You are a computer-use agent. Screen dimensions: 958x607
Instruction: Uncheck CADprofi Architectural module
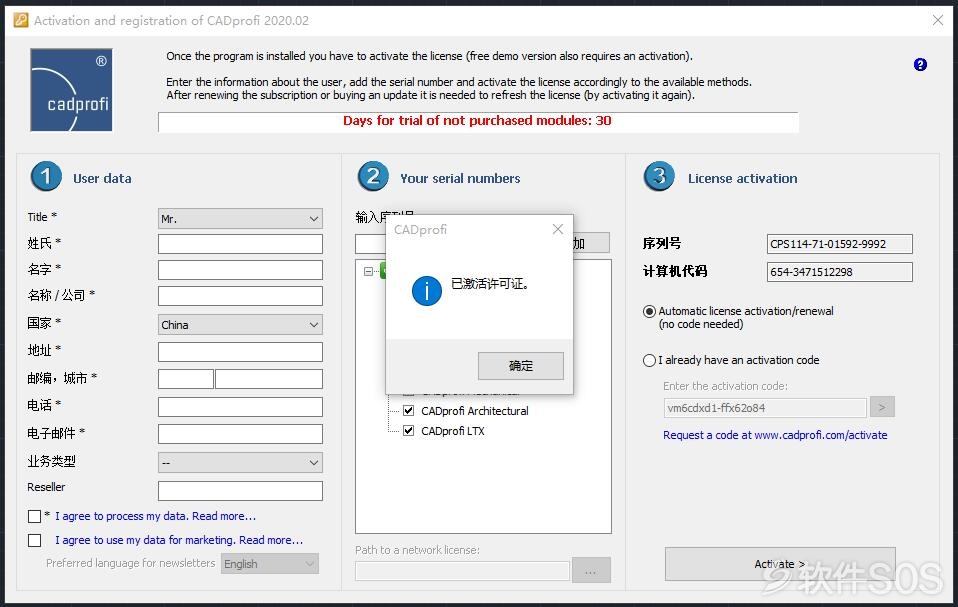[409, 410]
